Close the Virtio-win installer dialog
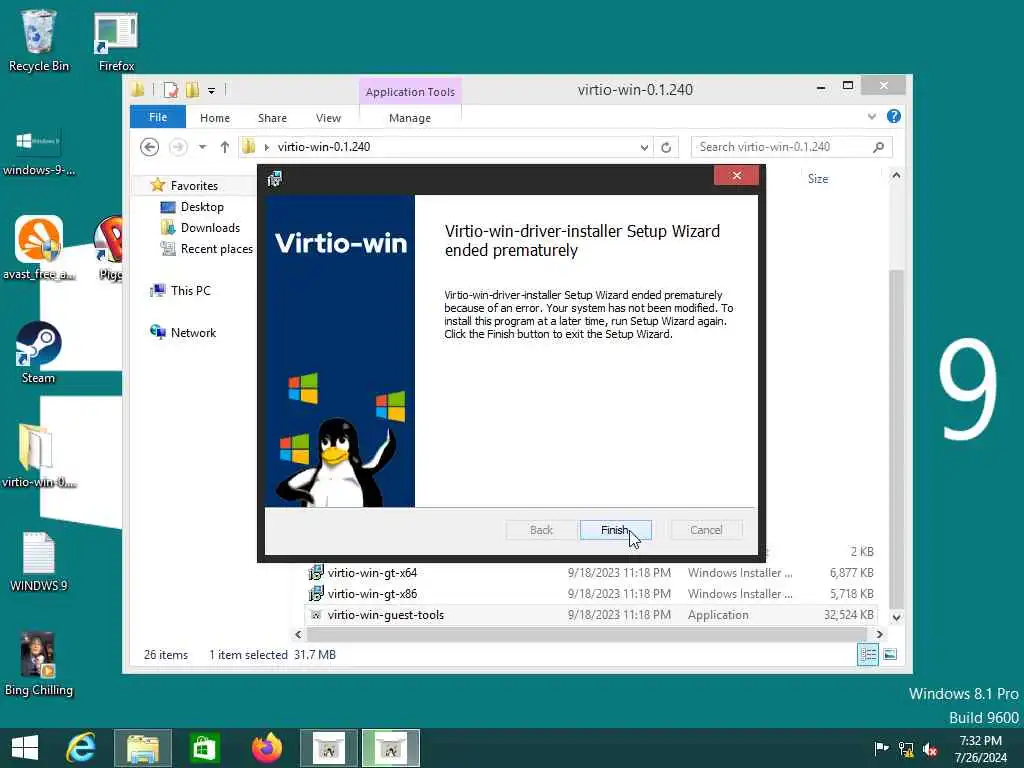 tap(737, 176)
